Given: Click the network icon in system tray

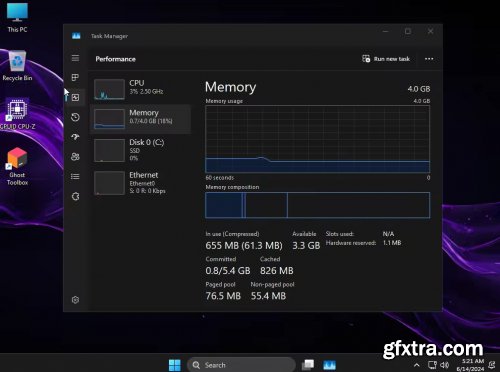Looking at the screenshot, I should (x=432, y=365).
